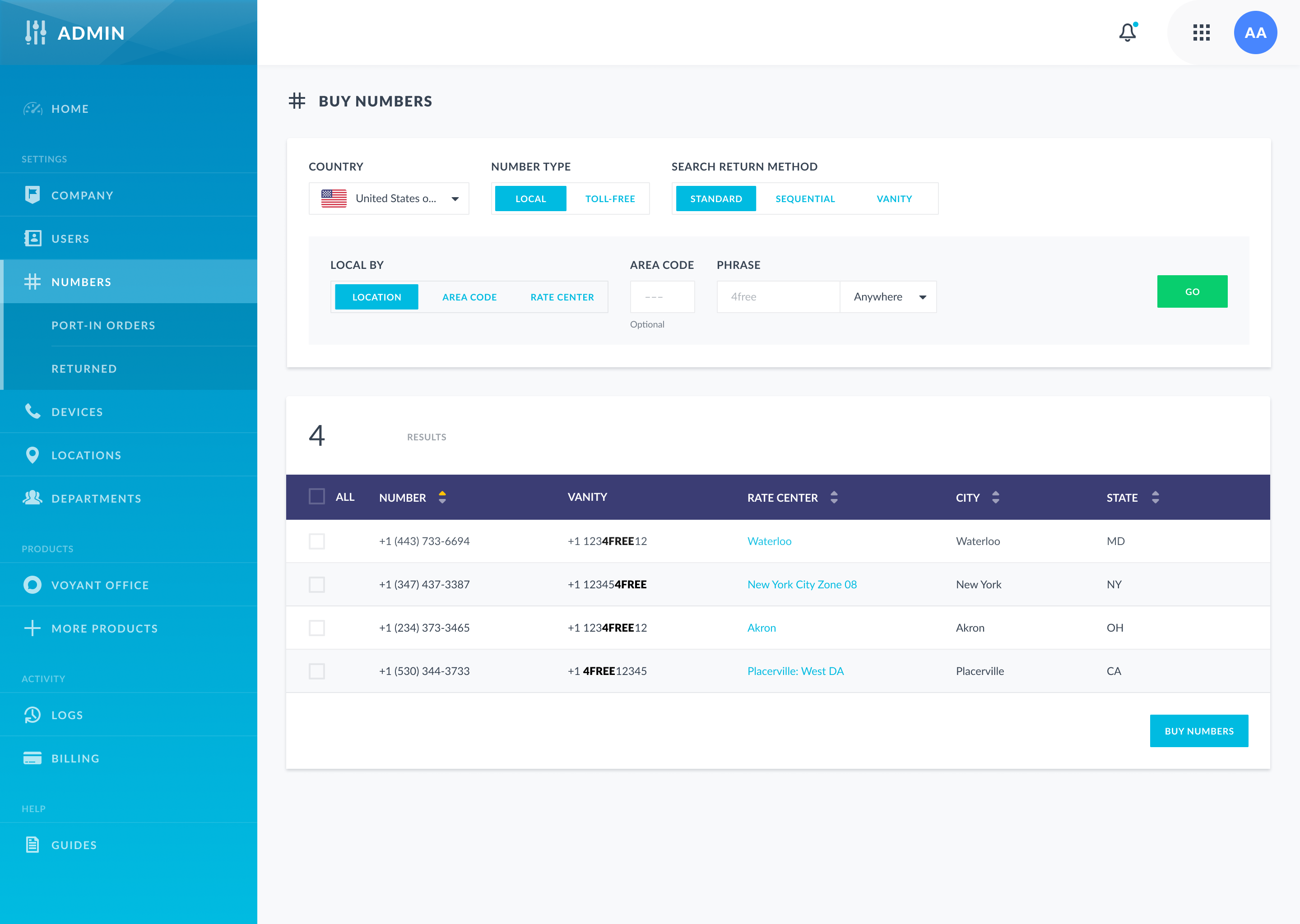Click the Billing credit card icon
This screenshot has height=924, width=1300.
(x=32, y=758)
